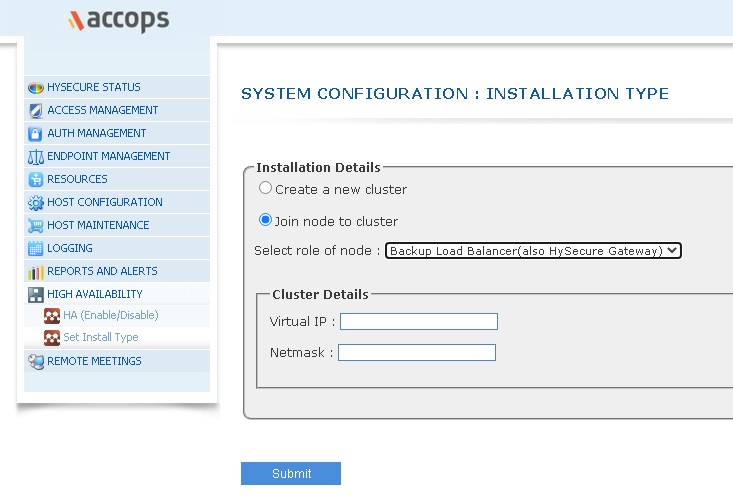
Task: Click the Resources icon
Action: [36, 179]
